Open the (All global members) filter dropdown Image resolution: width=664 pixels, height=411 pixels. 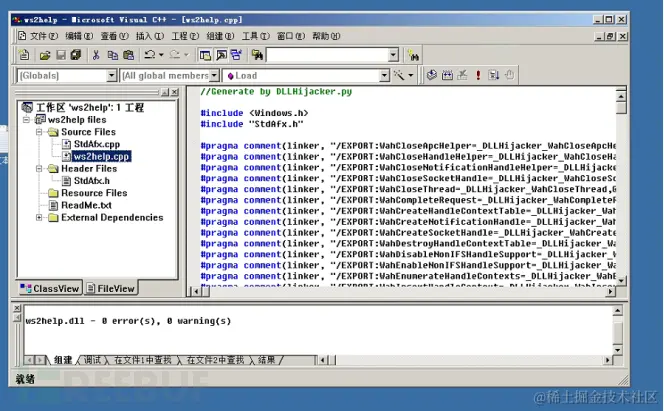pyautogui.click(x=214, y=75)
